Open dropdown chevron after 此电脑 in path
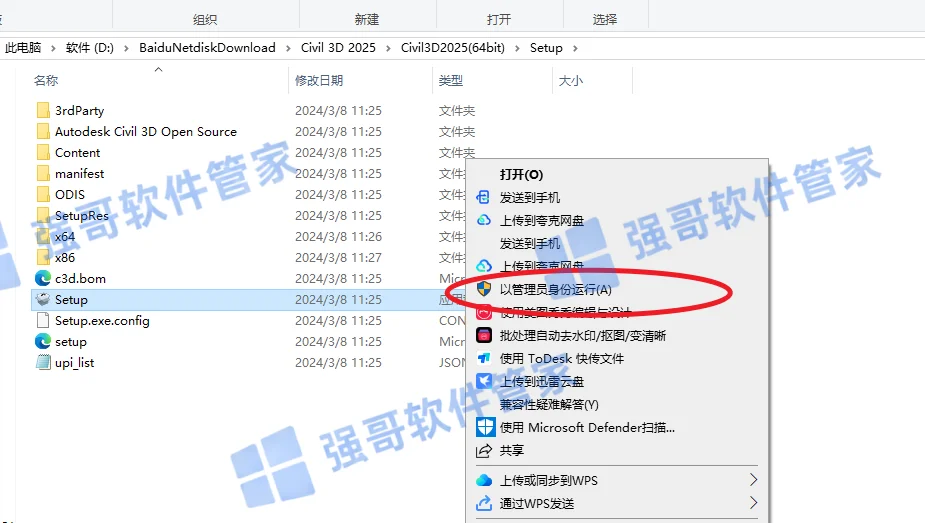925x523 pixels. tap(53, 48)
